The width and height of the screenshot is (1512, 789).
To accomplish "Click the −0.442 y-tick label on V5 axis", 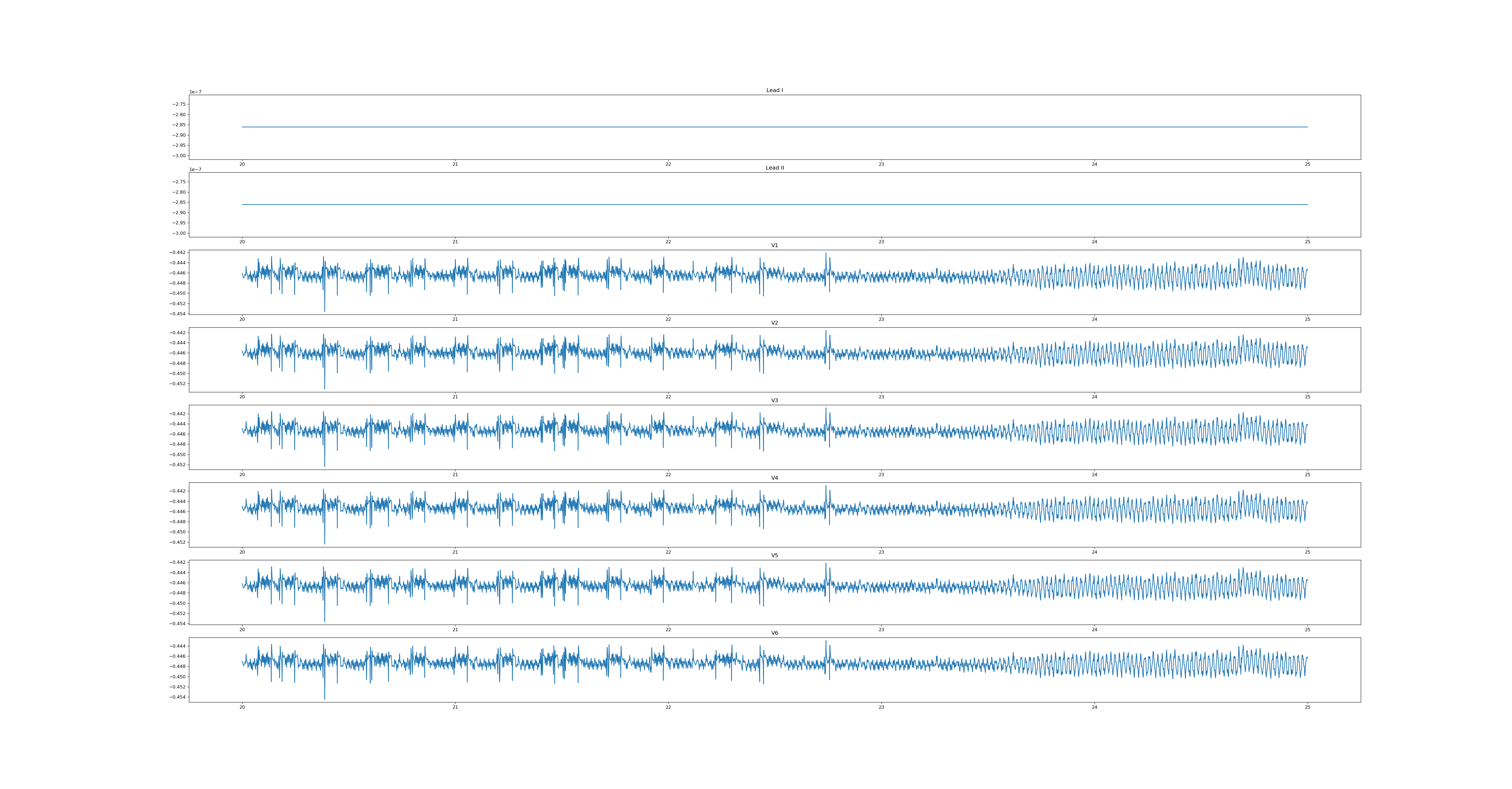I will tap(177, 562).
